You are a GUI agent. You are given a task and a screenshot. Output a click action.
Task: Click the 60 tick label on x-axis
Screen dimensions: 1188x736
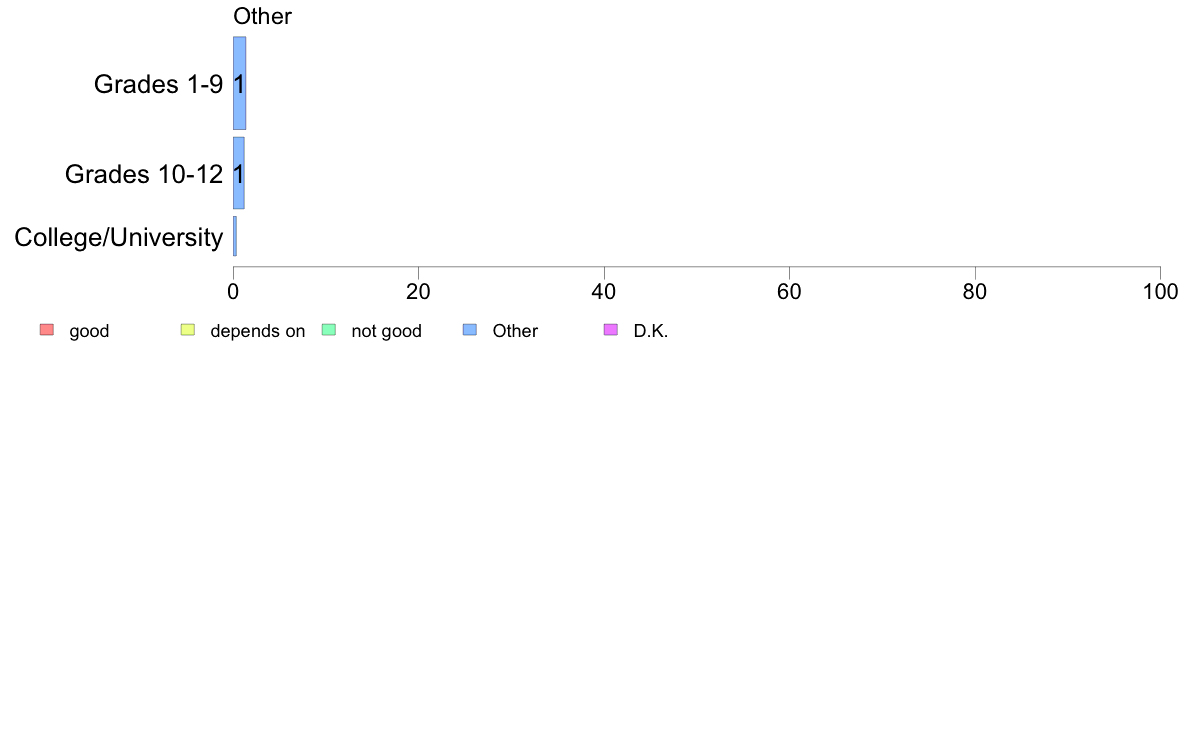pos(789,291)
